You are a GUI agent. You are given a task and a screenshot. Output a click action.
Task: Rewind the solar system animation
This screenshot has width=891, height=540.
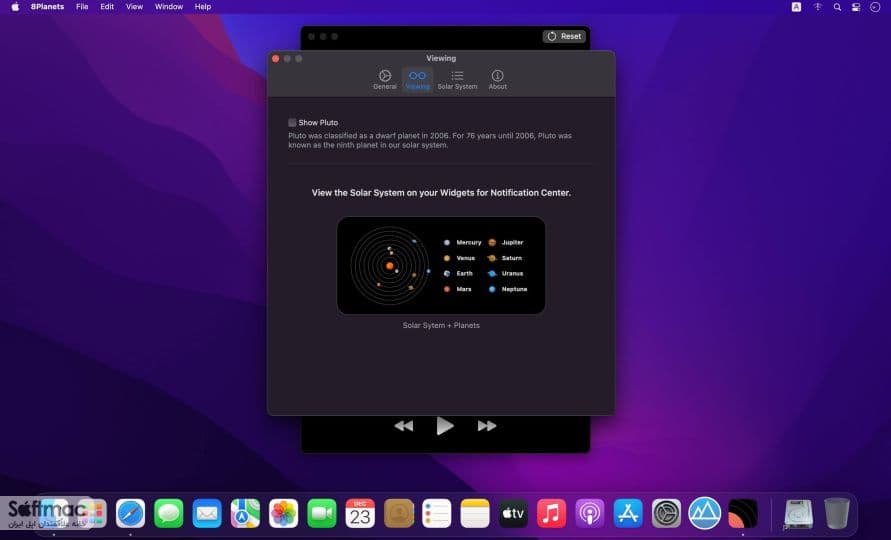point(403,426)
